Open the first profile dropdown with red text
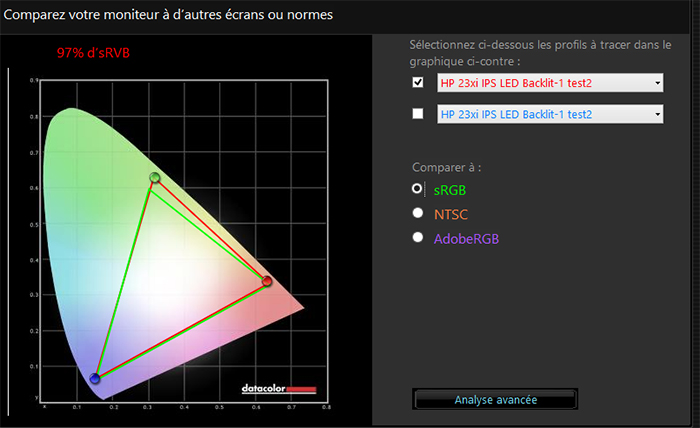This screenshot has height=428, width=700. tap(550, 84)
